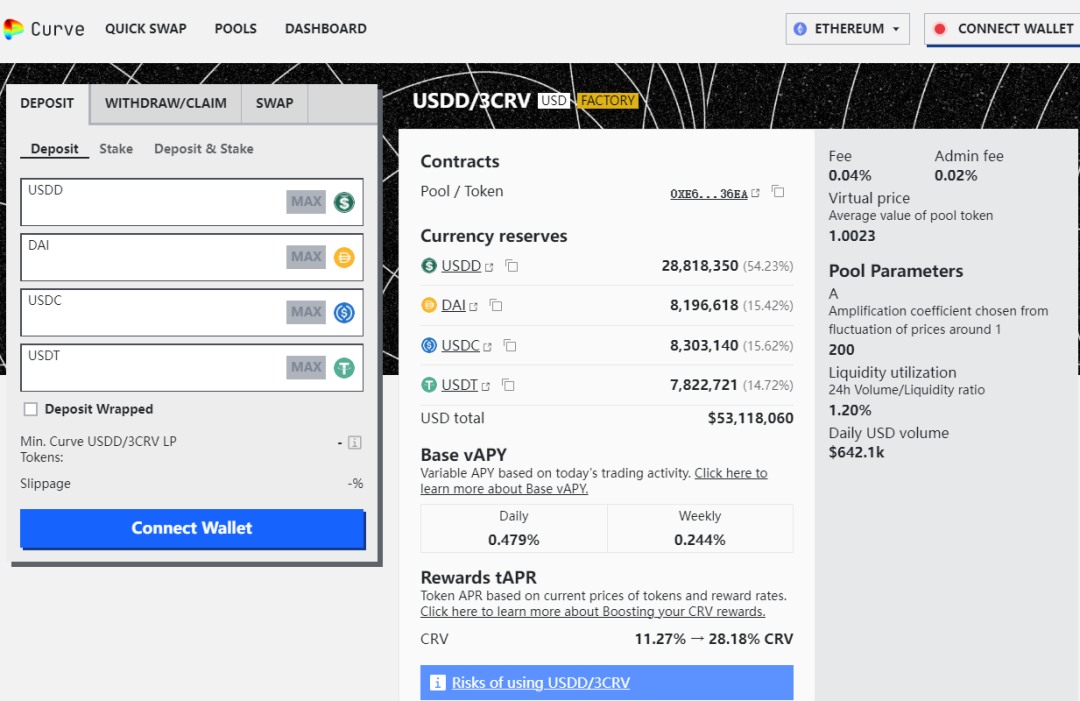The width and height of the screenshot is (1080, 701).
Task: Switch to the Withdraw/Claim tab
Action: (x=166, y=103)
